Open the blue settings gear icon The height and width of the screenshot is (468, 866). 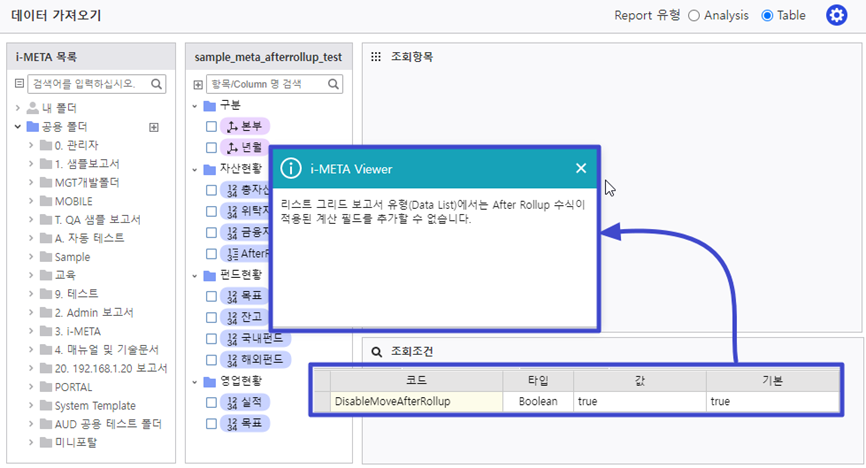pos(836,16)
